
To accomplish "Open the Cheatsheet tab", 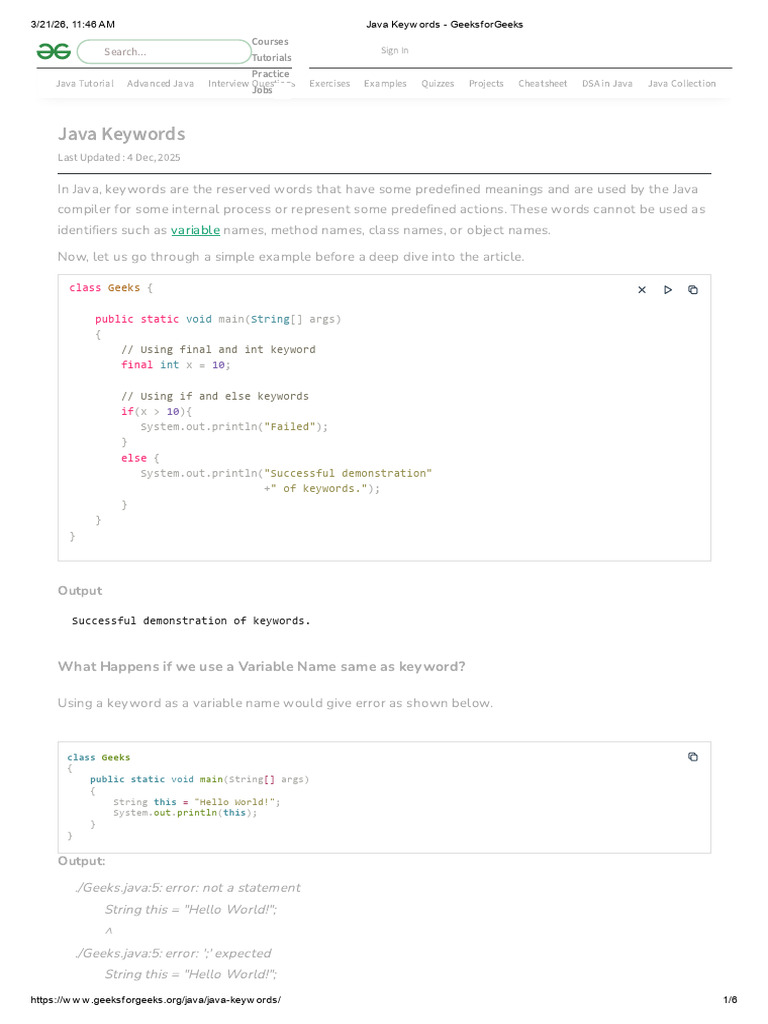I will point(543,84).
